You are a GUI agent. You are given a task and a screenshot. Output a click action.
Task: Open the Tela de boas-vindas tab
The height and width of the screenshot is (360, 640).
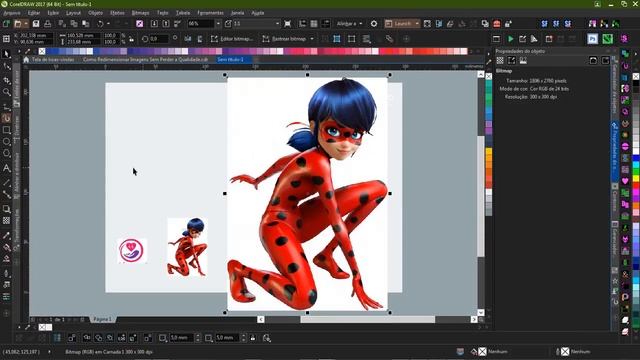(x=53, y=60)
